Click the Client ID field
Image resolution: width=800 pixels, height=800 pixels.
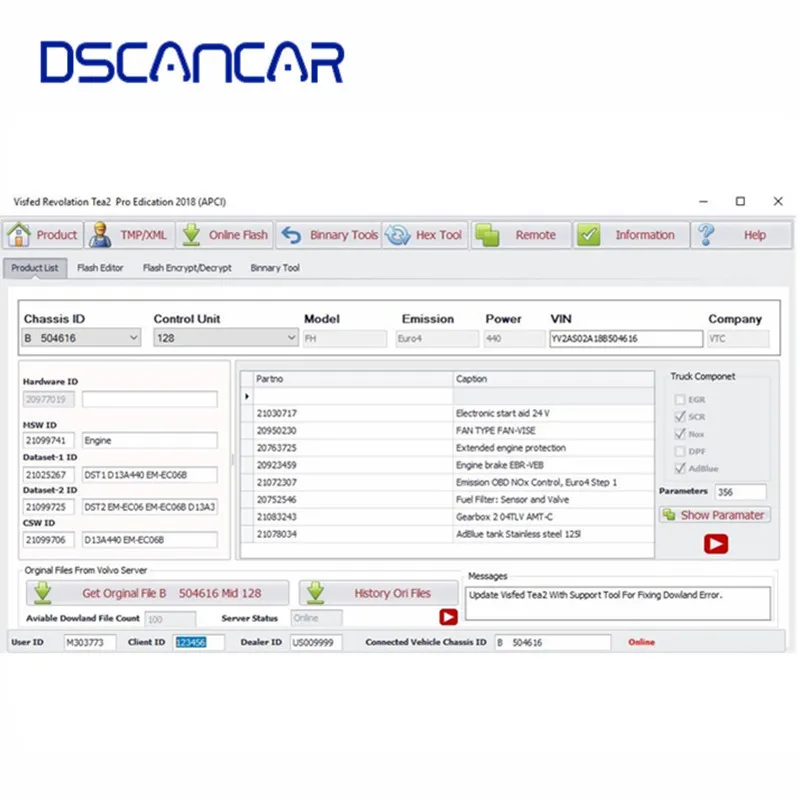[x=199, y=642]
